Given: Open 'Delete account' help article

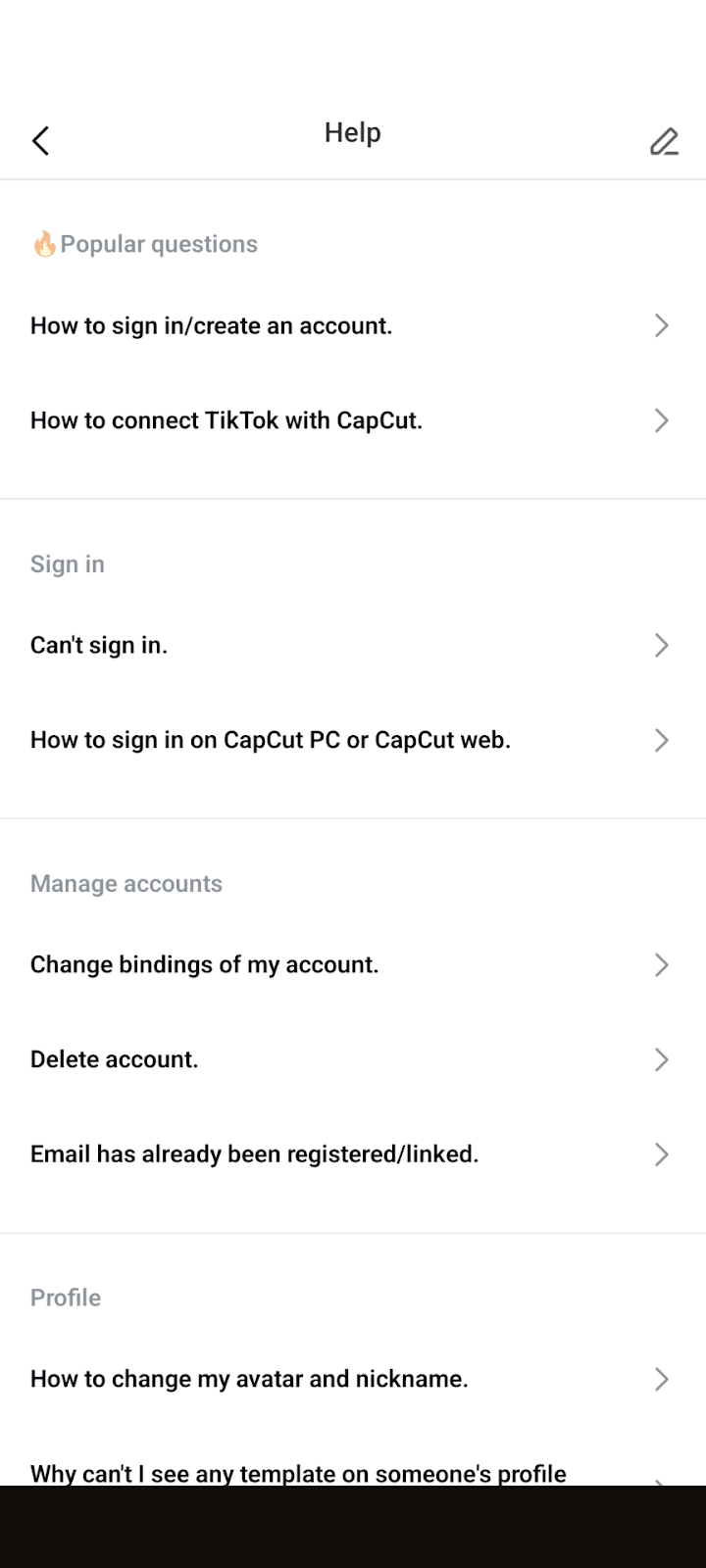Looking at the screenshot, I should coord(114,1059).
